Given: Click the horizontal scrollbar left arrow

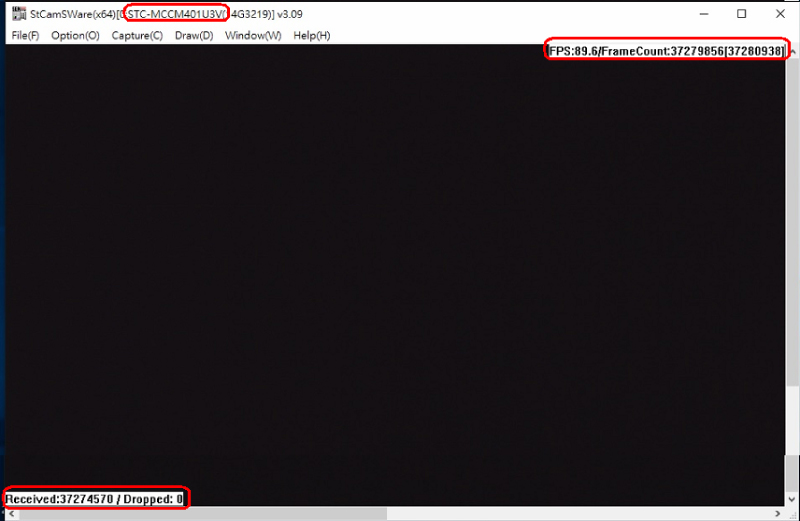Looking at the screenshot, I should [x=9, y=514].
